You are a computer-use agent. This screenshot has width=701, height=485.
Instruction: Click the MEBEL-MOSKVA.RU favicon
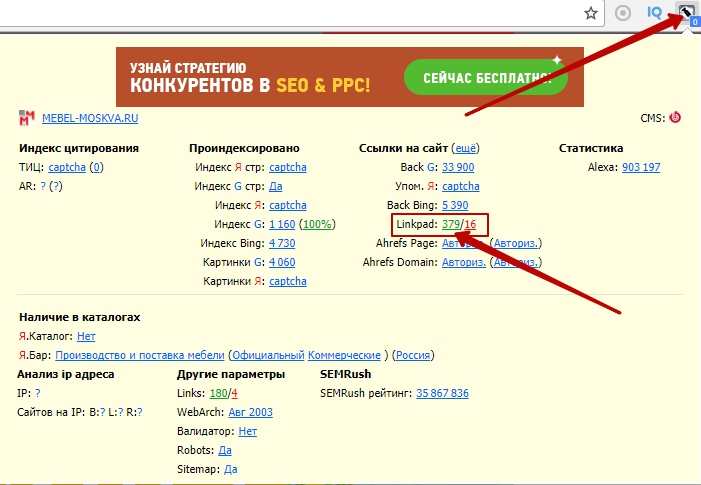(x=27, y=118)
